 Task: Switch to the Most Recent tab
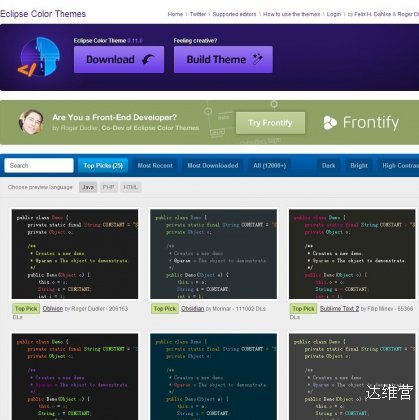coord(155,165)
